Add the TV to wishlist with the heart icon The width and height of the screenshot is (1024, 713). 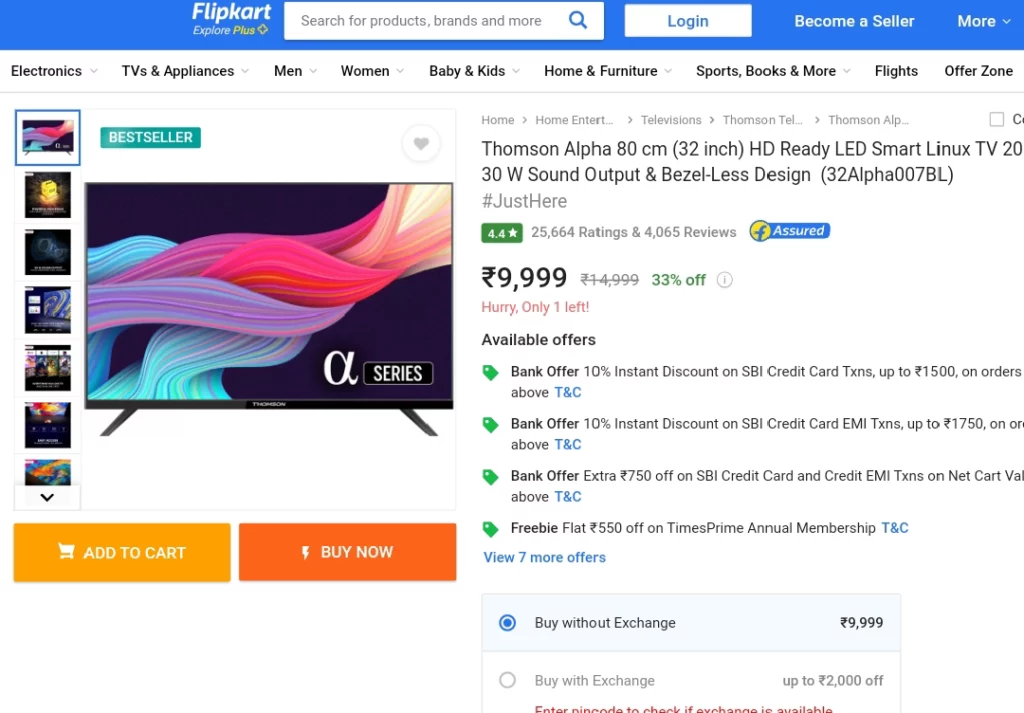421,144
